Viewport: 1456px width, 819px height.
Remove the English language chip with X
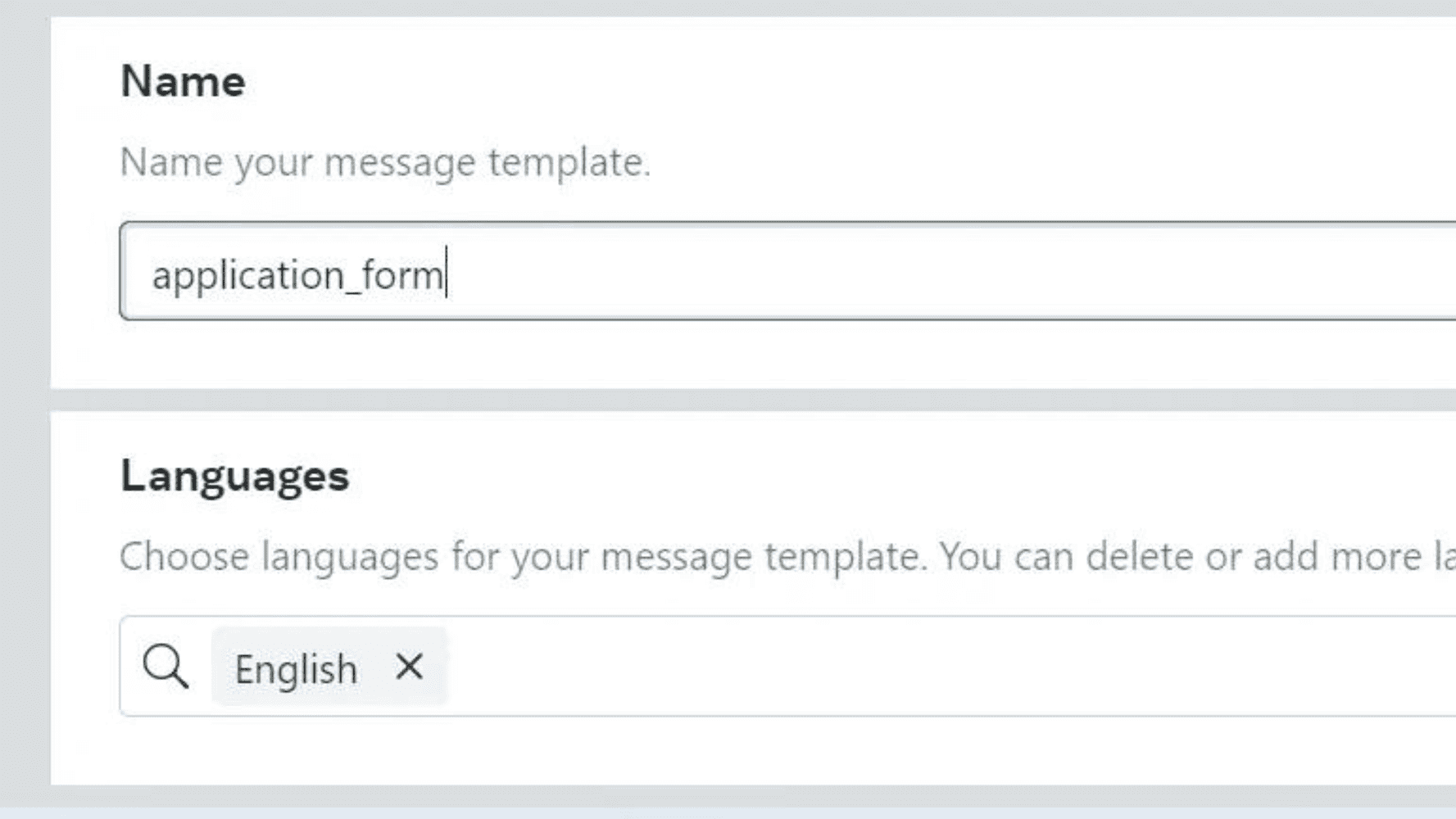(x=409, y=667)
